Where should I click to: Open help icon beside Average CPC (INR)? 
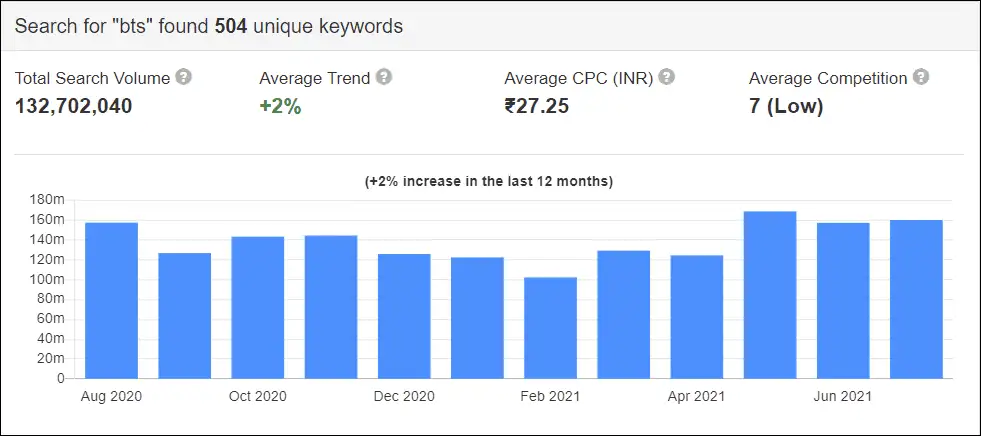(667, 78)
